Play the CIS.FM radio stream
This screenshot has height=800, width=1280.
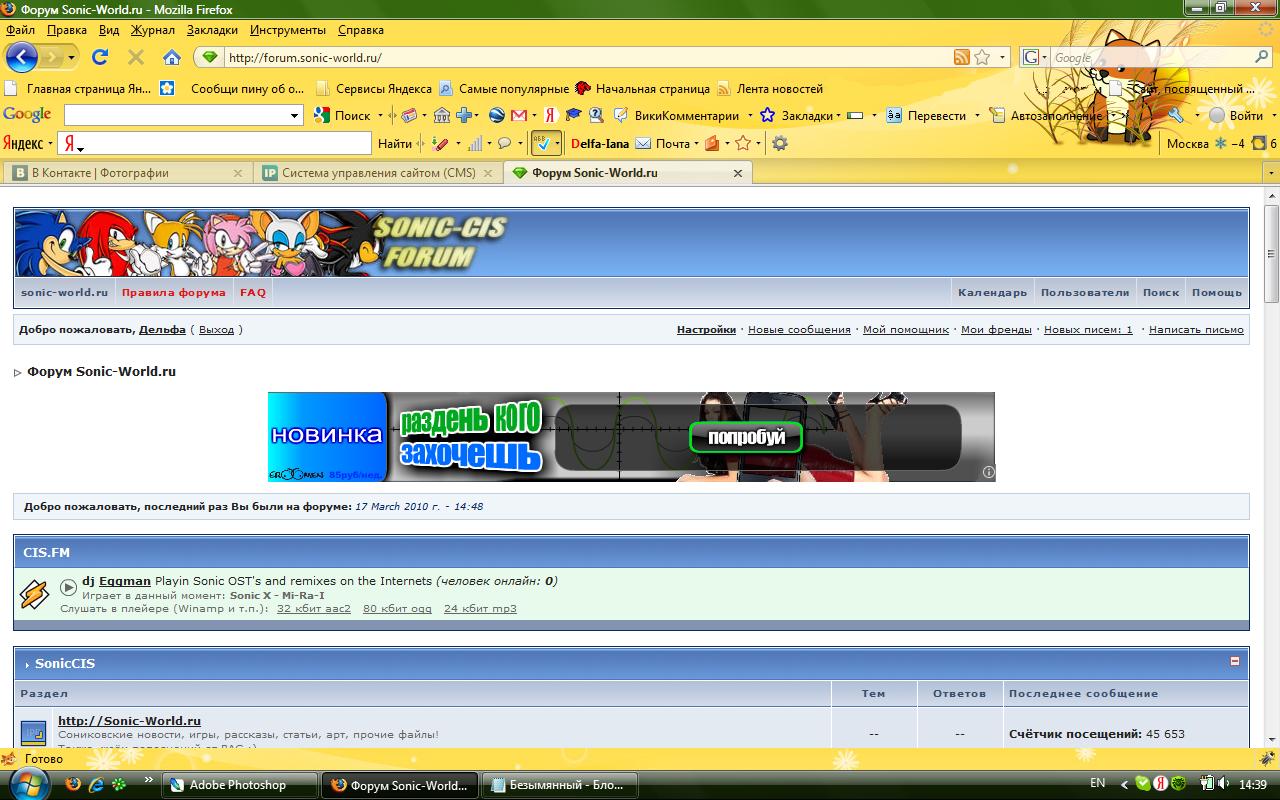pos(68,587)
